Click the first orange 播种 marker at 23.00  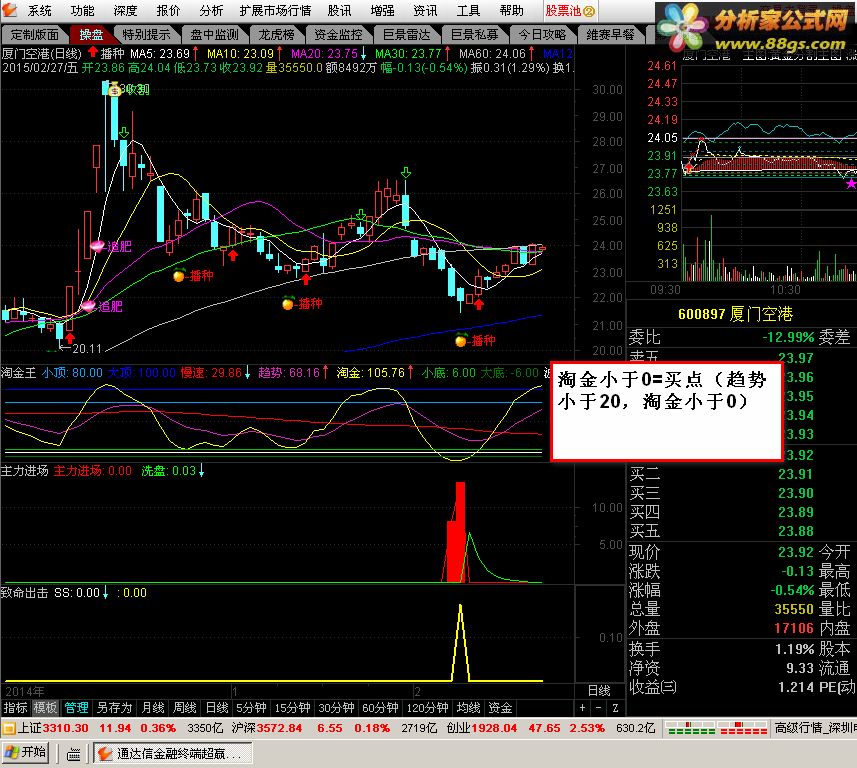click(179, 275)
